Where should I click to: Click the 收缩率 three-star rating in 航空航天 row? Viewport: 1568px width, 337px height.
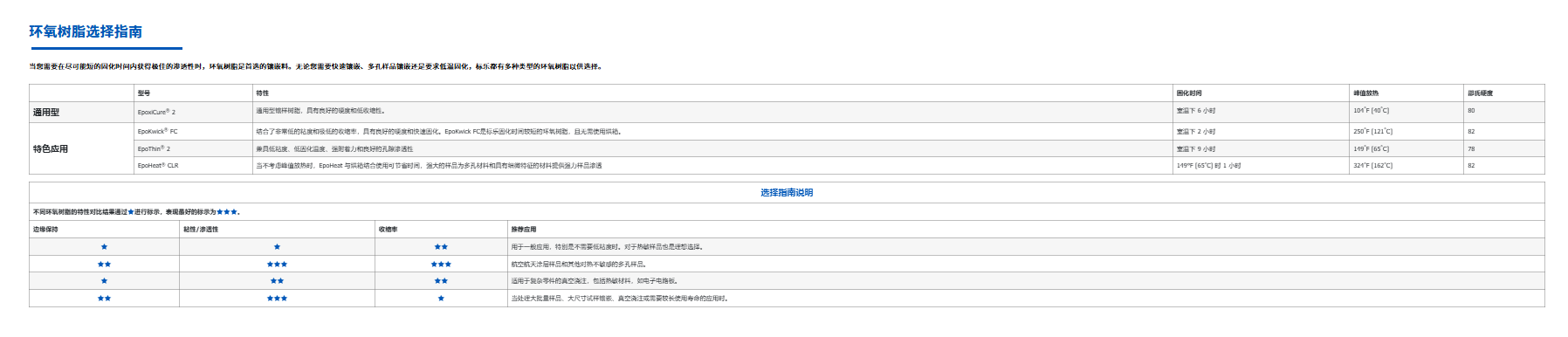(441, 264)
